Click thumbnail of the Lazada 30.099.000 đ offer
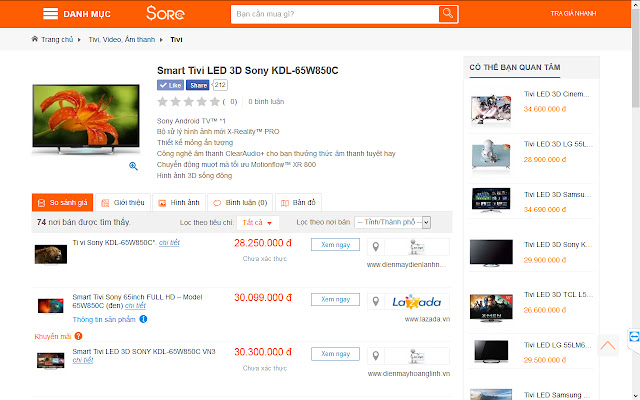Viewport: 640px width, 400px height. point(51,305)
